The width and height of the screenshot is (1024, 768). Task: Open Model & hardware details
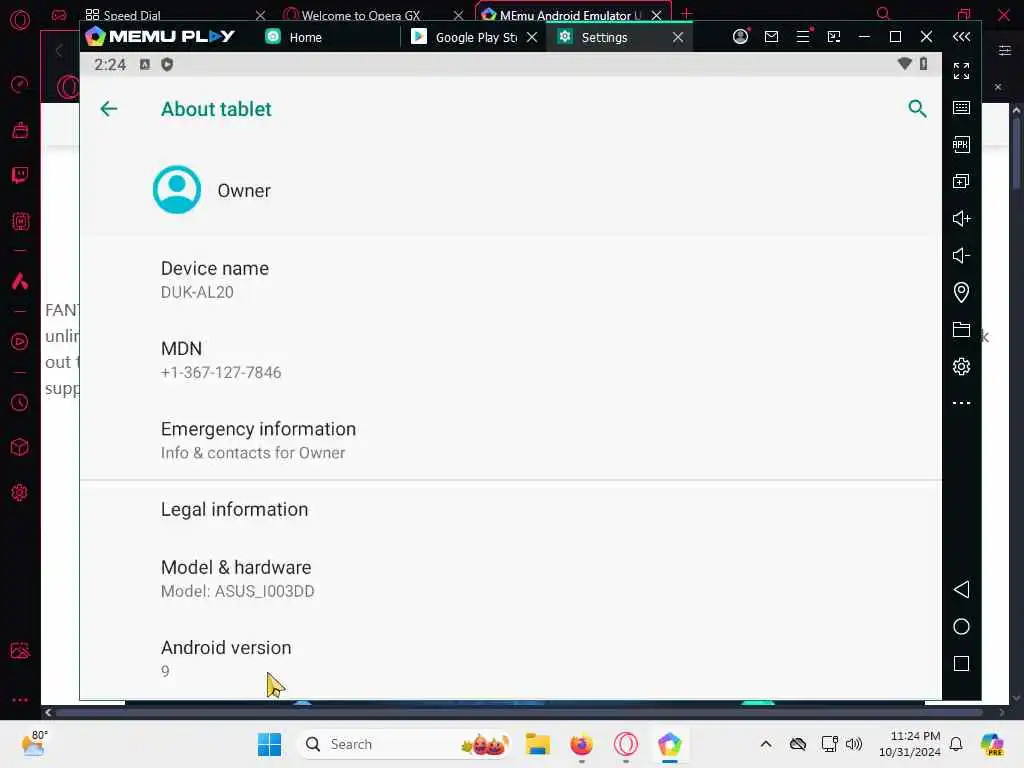tap(511, 579)
